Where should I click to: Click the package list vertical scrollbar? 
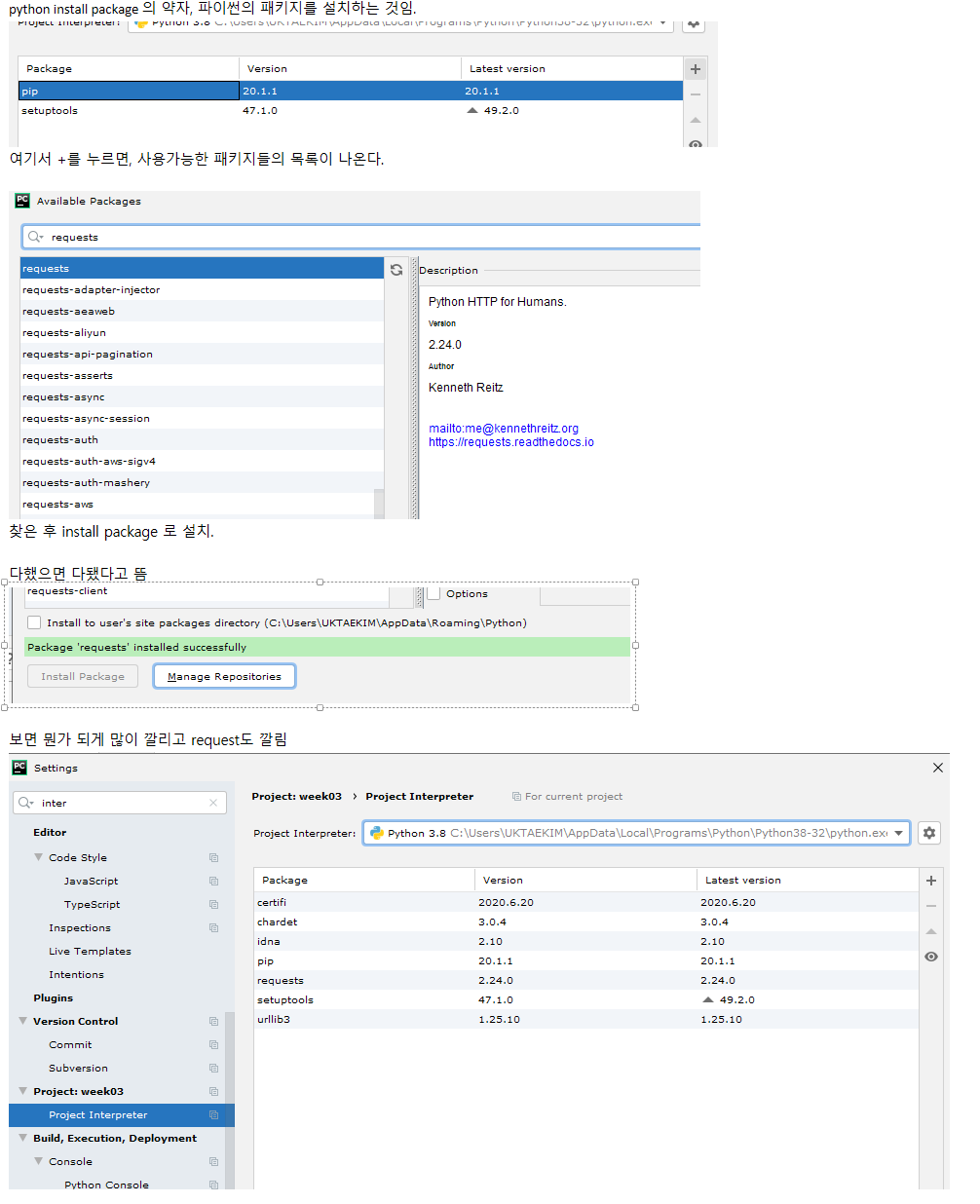pos(379,505)
